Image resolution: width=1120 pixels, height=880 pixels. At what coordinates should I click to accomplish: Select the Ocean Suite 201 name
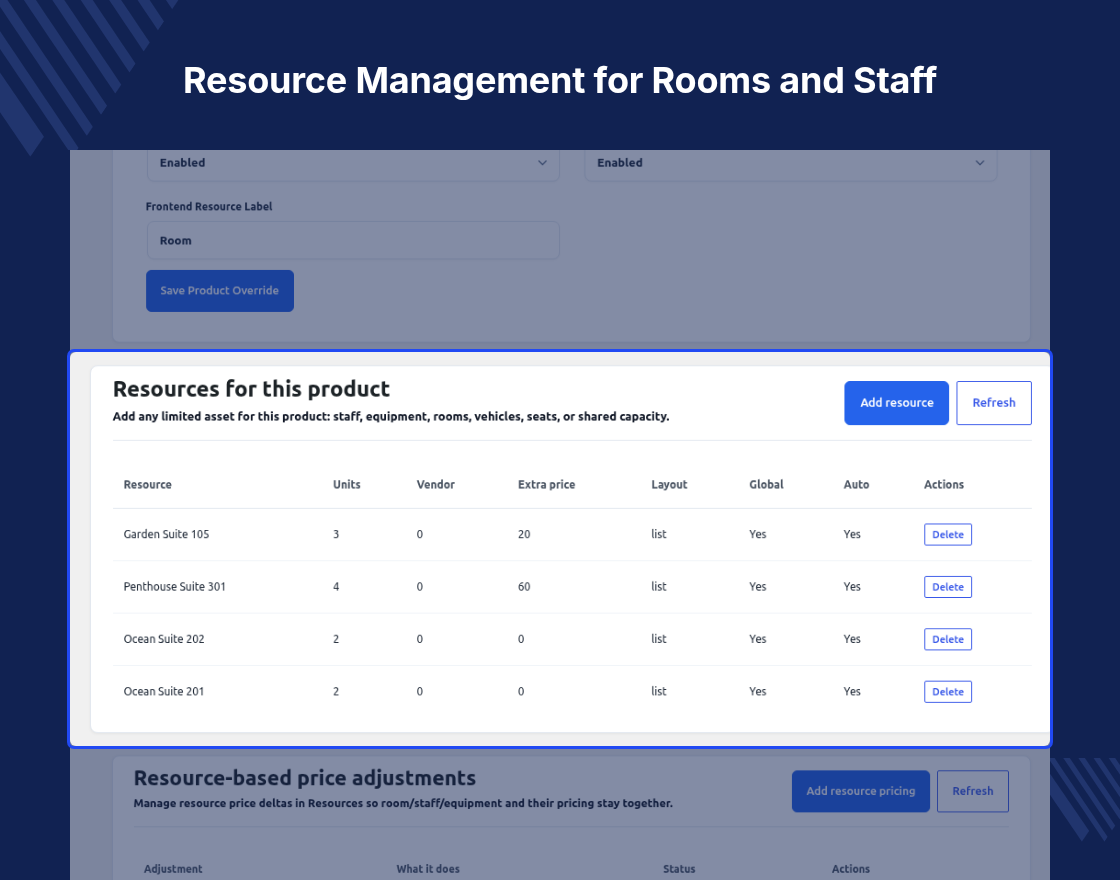(x=164, y=691)
